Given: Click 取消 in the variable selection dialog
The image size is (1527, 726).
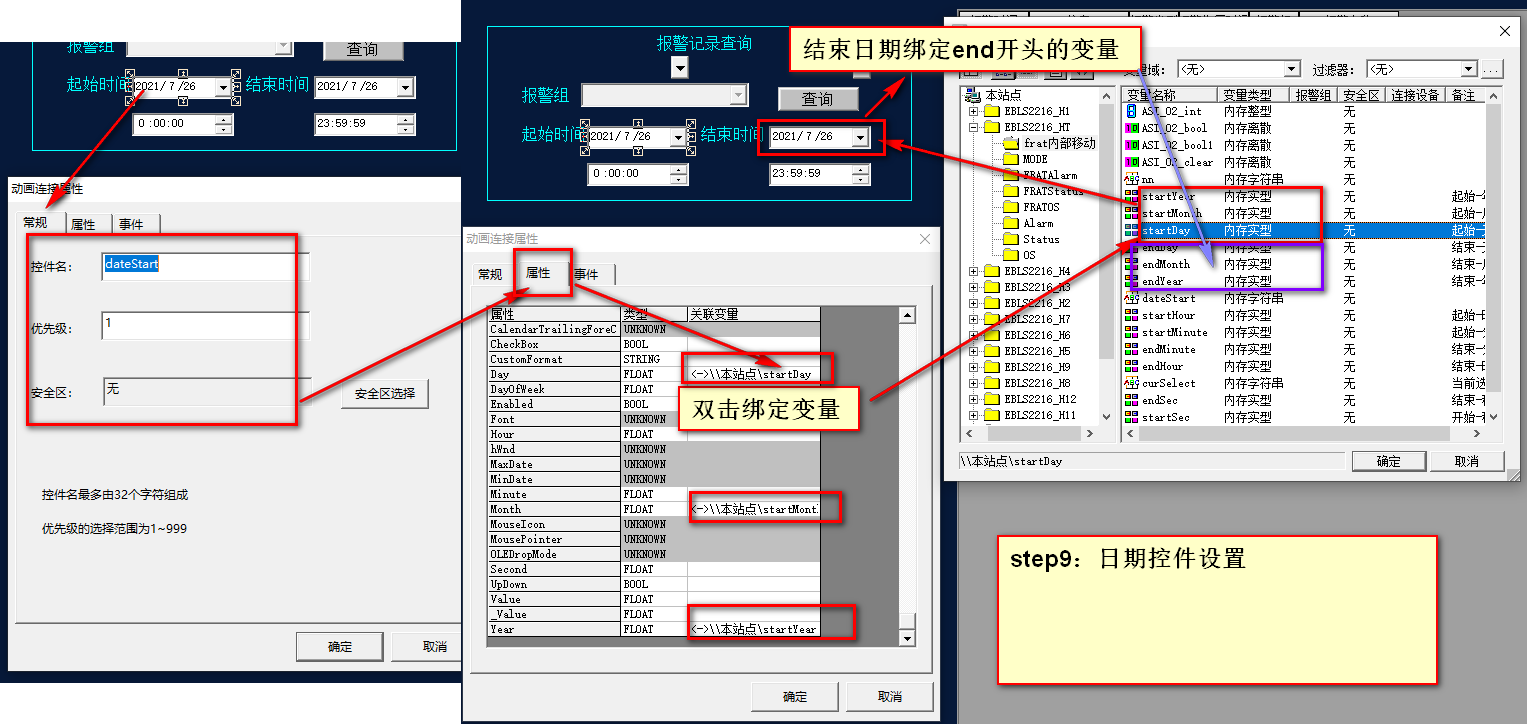Looking at the screenshot, I should 1467,461.
